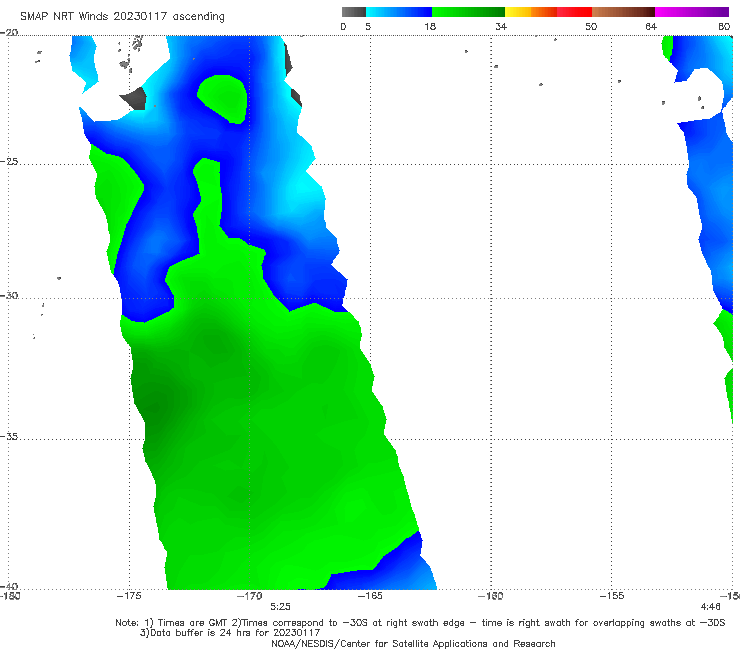
Task: Click the longitude label "-165"
Action: 370,596
